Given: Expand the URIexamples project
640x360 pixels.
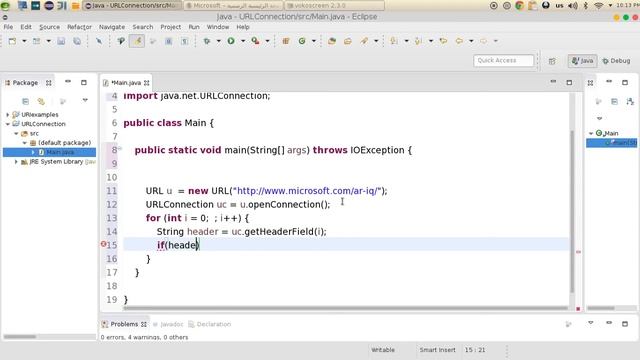Looking at the screenshot, I should tap(8, 115).
